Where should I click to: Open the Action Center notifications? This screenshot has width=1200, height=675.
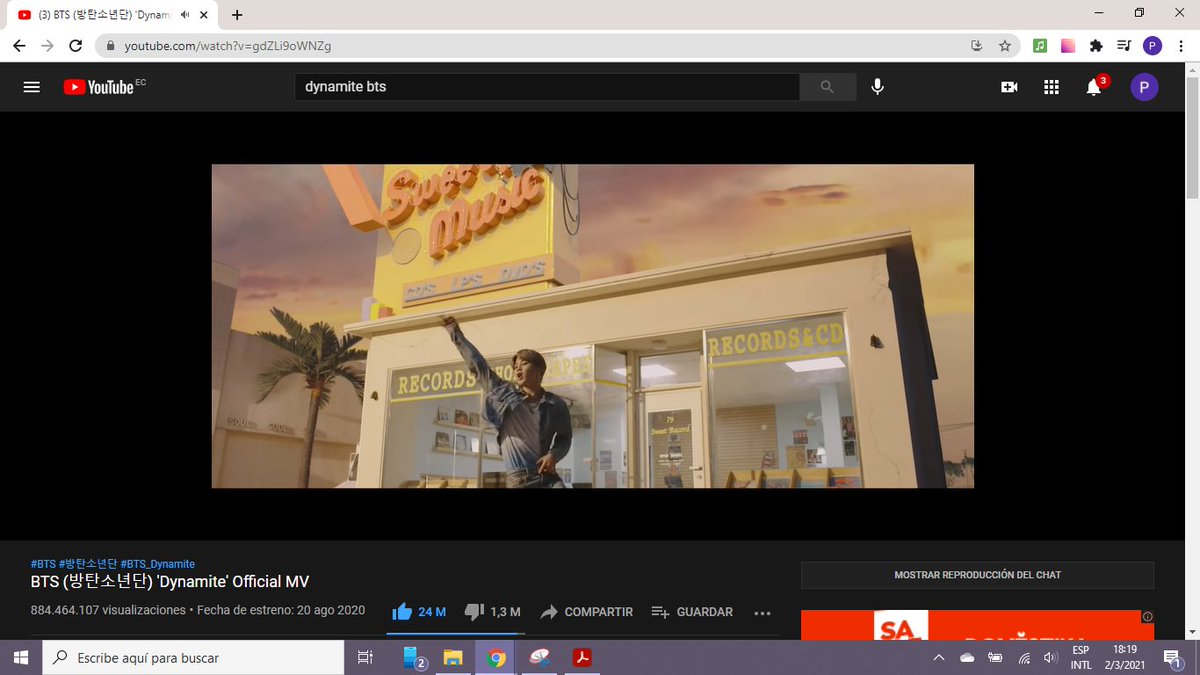point(1171,658)
